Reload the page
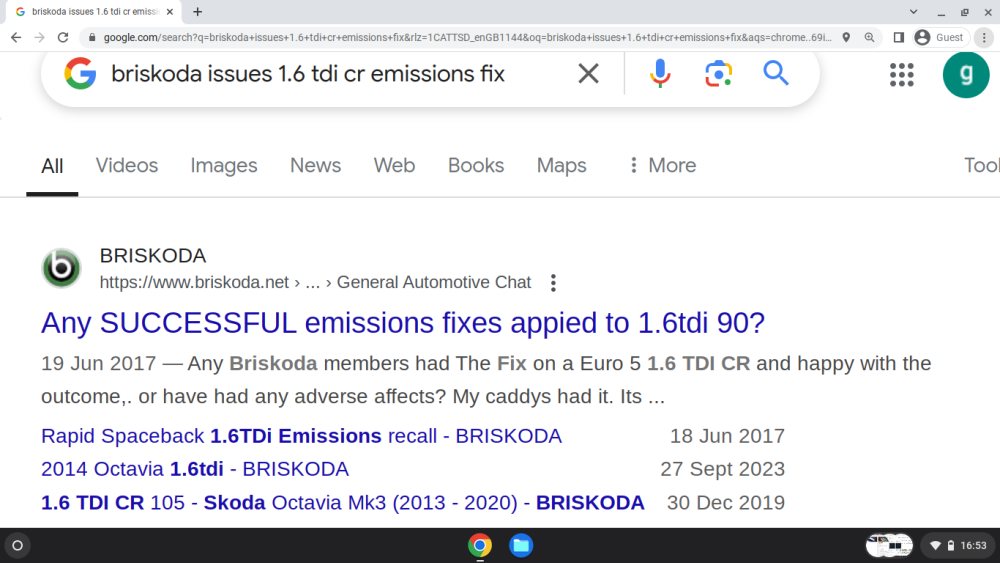The image size is (1000, 563). click(x=62, y=38)
